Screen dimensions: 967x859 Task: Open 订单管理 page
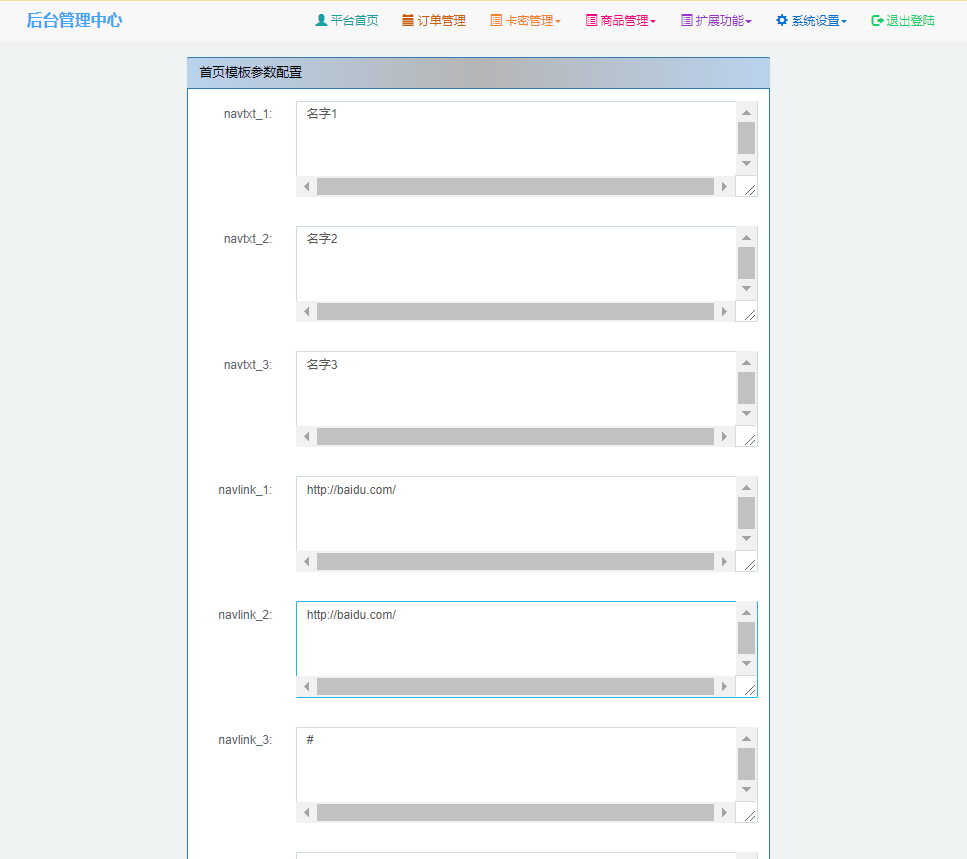pos(434,20)
